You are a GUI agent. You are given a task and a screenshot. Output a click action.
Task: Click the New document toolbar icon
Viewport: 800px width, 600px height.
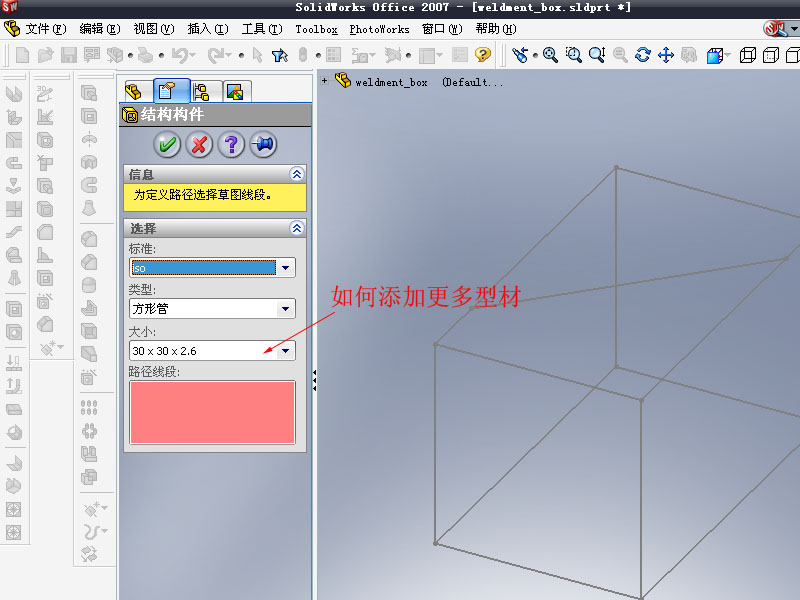click(x=22, y=55)
